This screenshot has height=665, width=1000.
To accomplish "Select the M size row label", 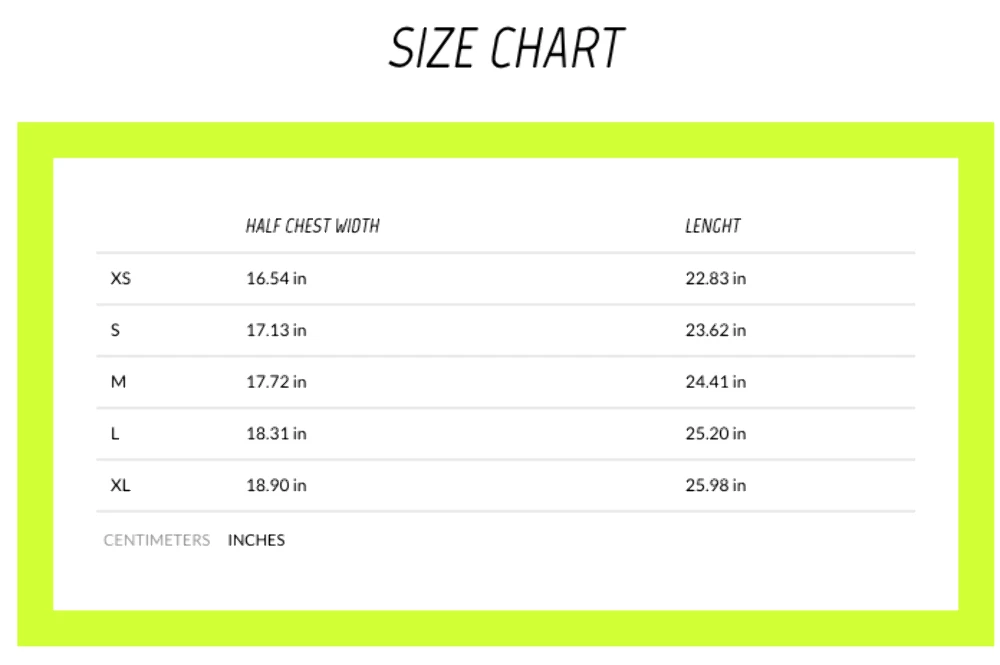I will tap(118, 382).
